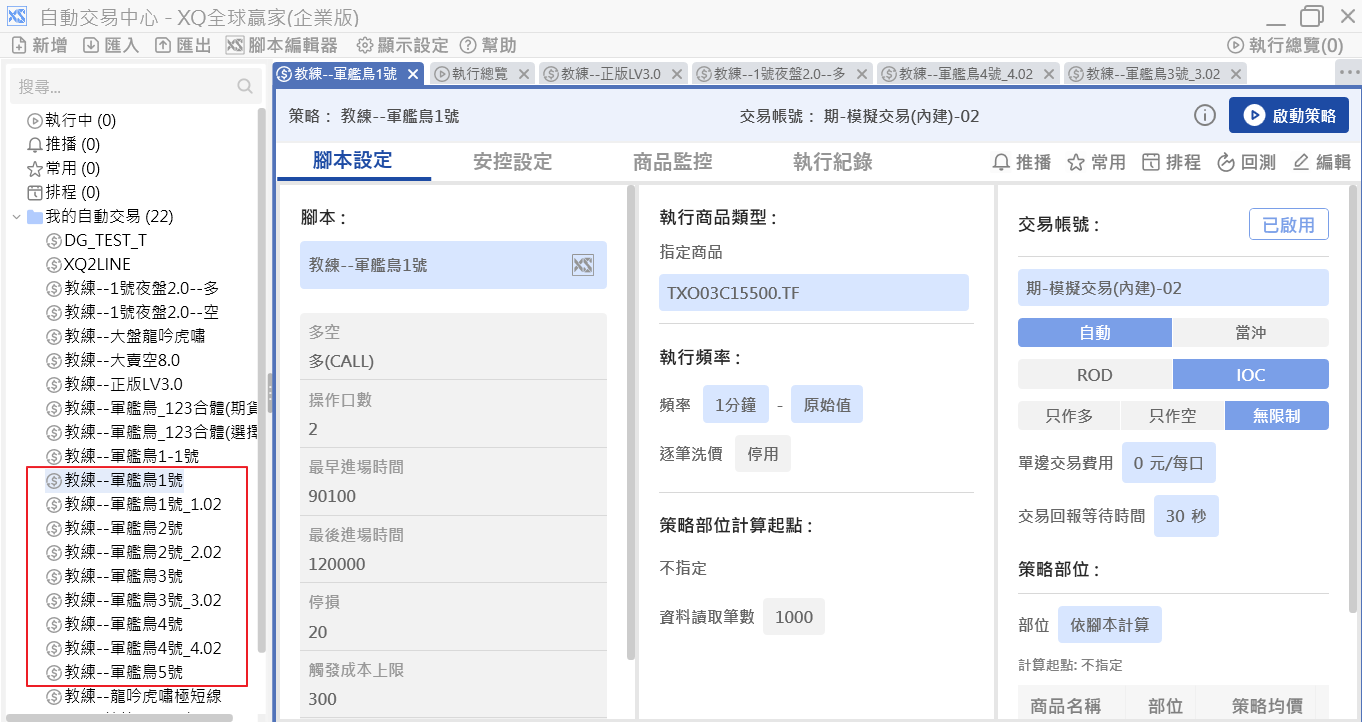This screenshot has width=1362, height=722.
Task: Open the 幫助 help menu
Action: coord(488,45)
